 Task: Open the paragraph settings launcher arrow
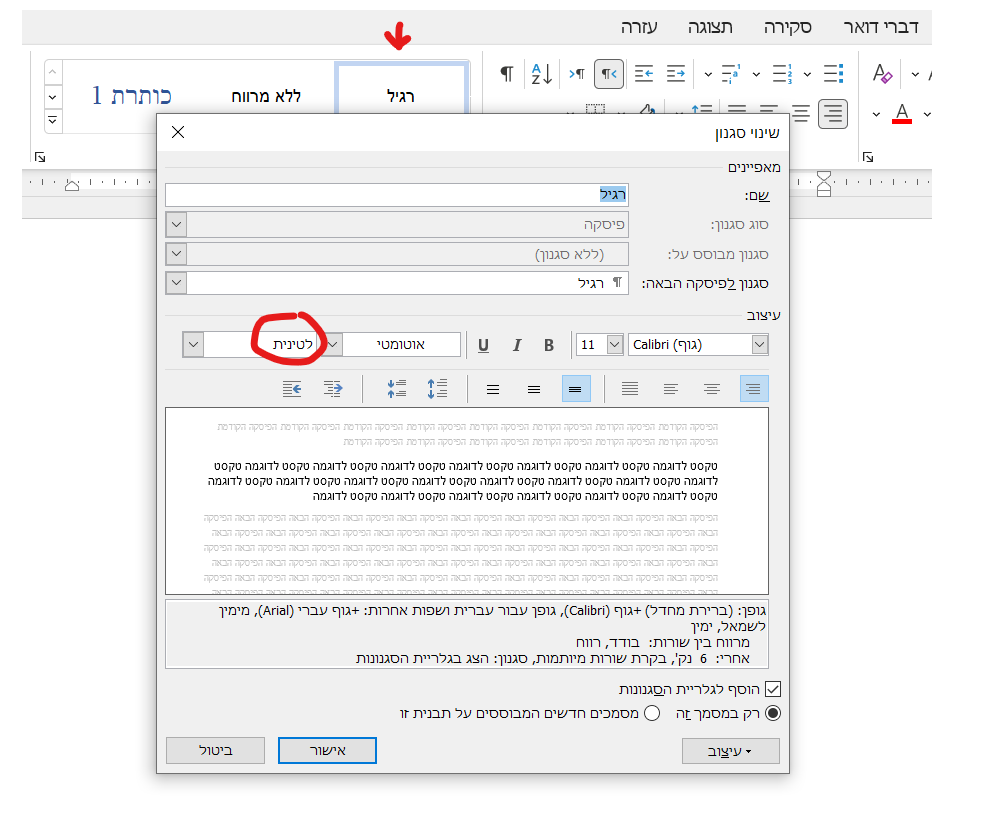[x=868, y=157]
